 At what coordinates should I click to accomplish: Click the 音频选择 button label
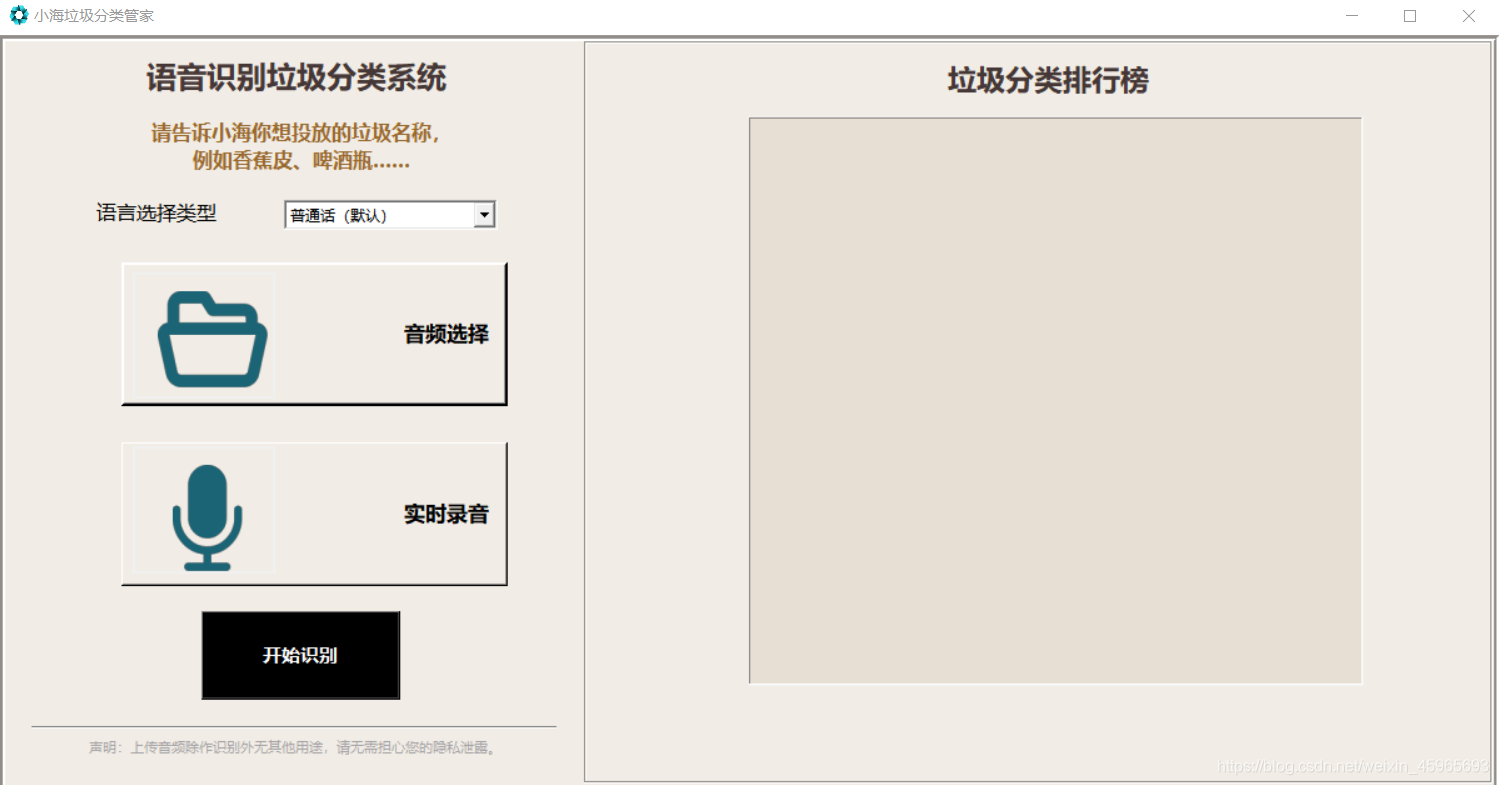(x=446, y=334)
